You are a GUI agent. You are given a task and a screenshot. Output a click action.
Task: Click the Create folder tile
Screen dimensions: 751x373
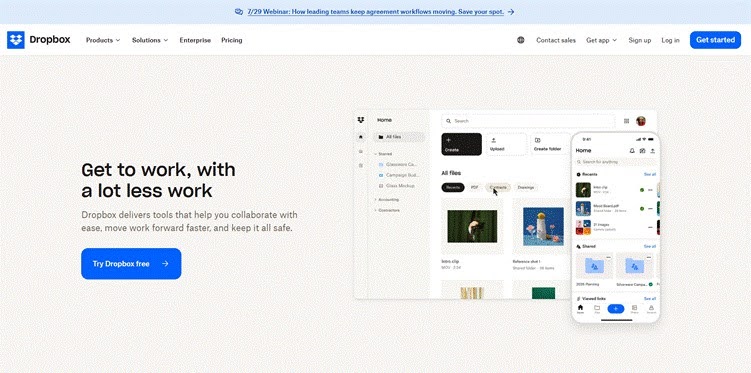(x=550, y=144)
